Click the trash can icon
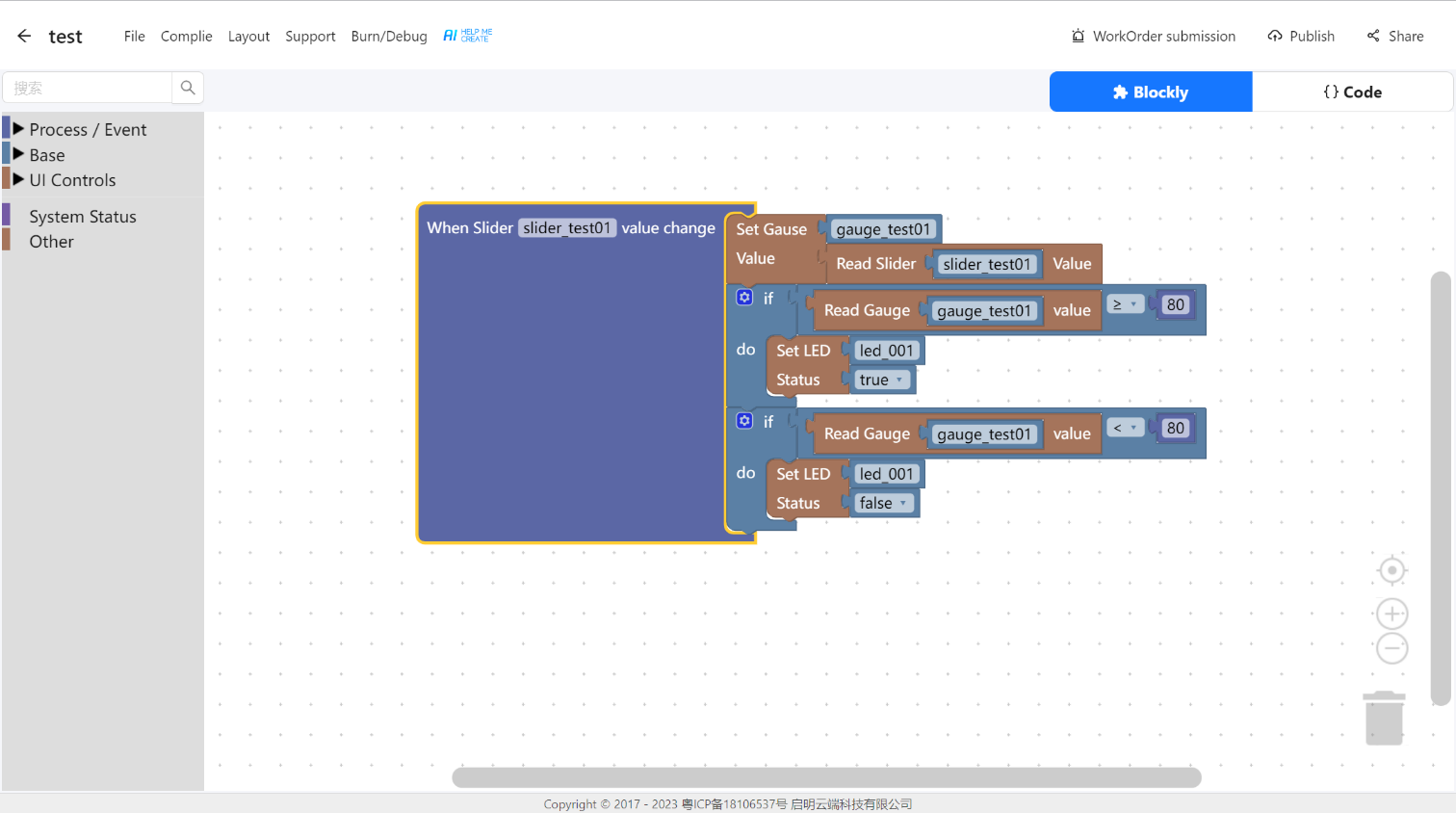 click(1385, 718)
